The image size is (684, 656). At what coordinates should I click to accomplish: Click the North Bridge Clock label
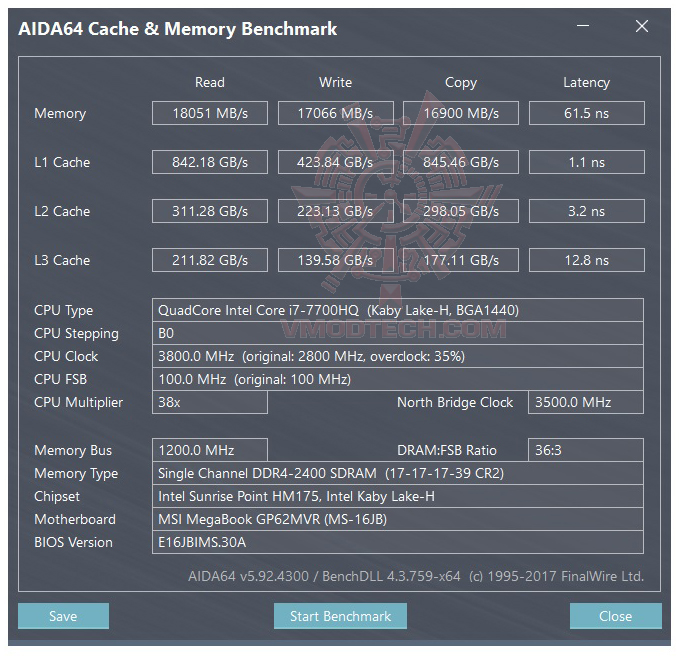coord(455,403)
